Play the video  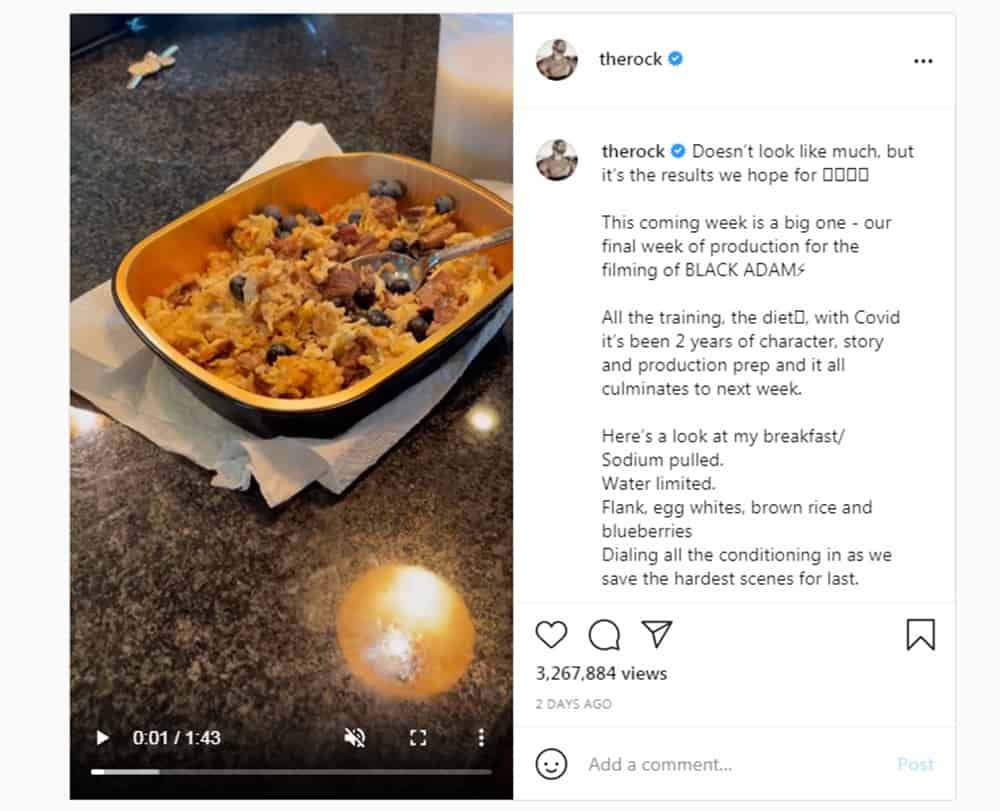tap(102, 738)
